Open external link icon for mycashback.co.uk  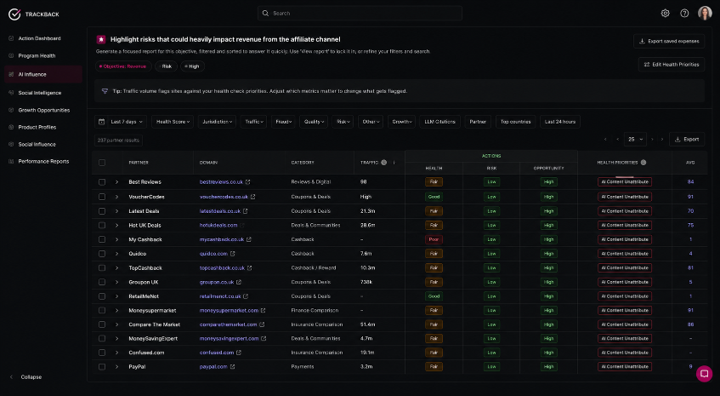[x=249, y=239]
